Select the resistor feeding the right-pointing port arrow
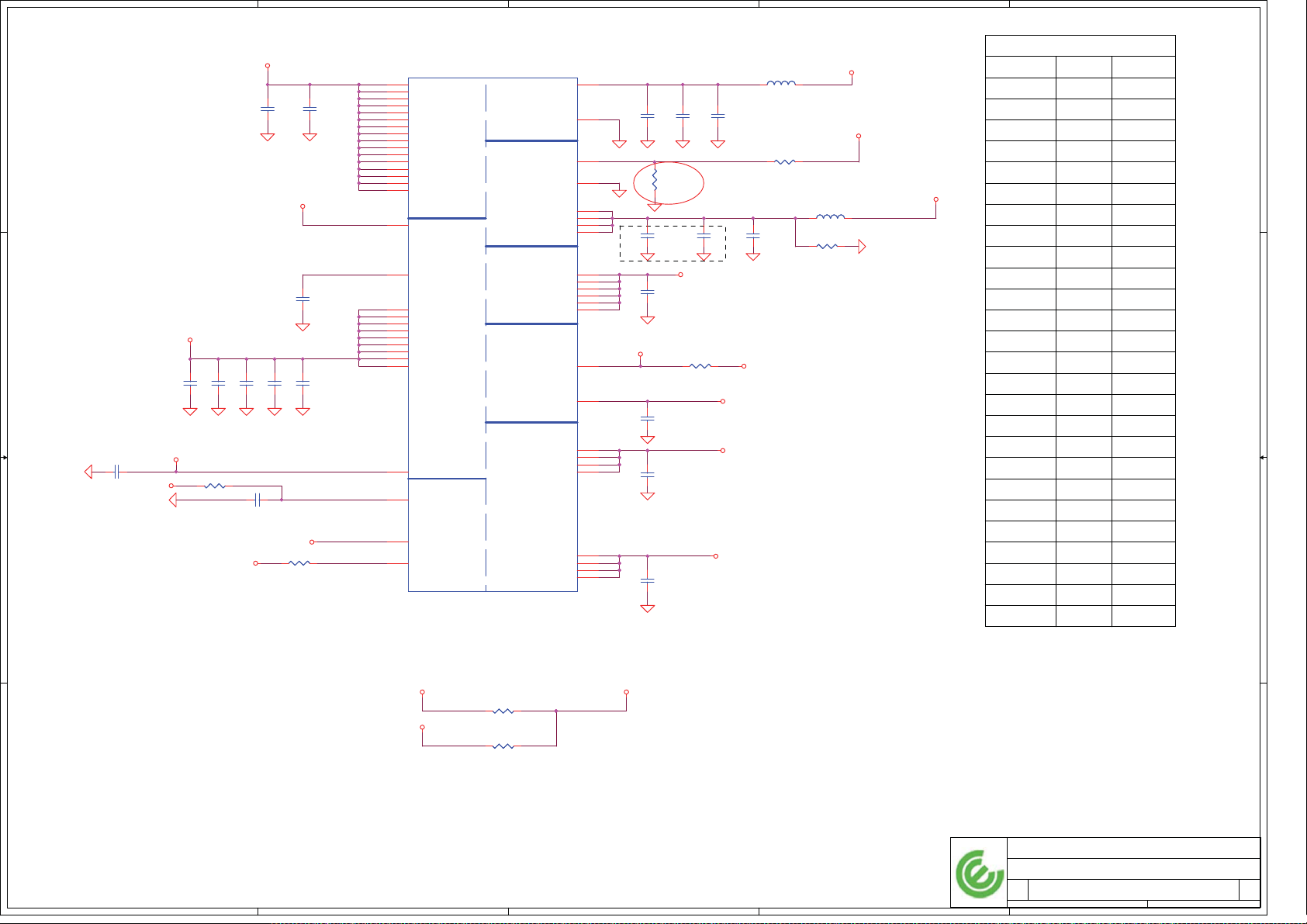This screenshot has height=924, width=1307. pos(827,247)
